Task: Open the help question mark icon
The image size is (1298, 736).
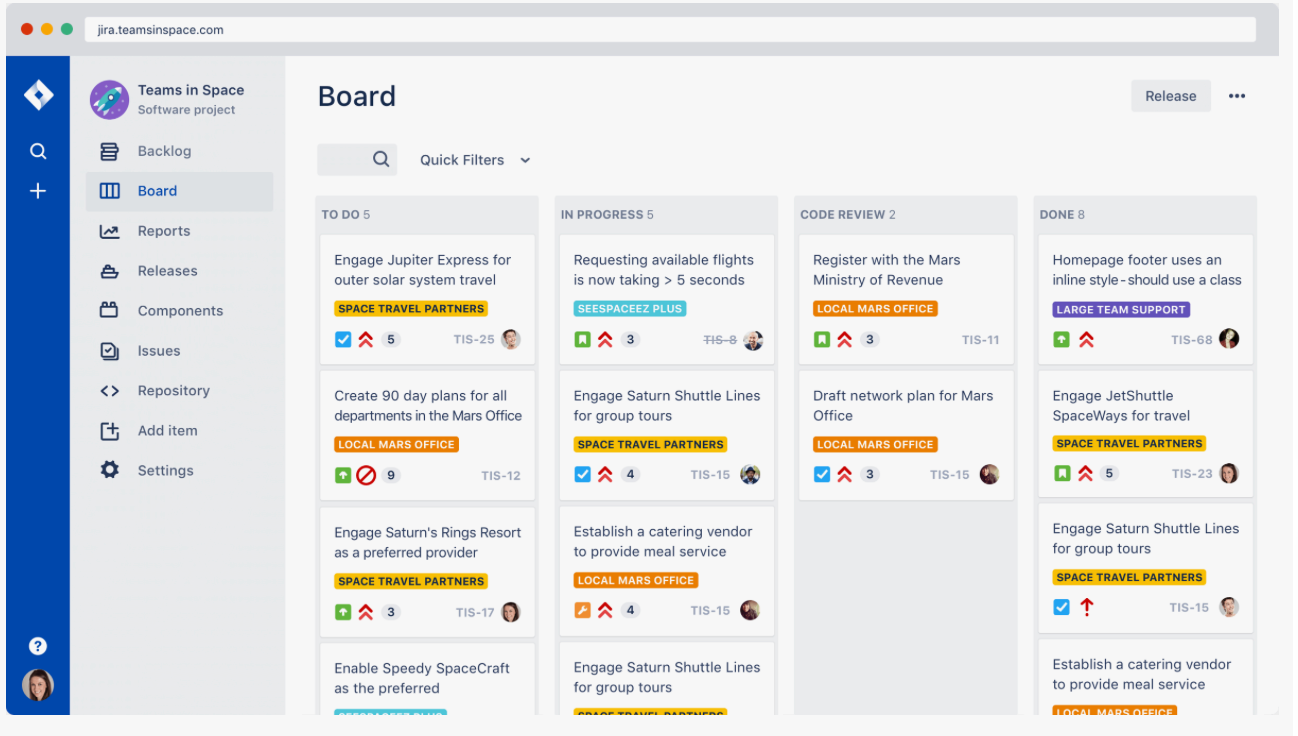Action: (38, 646)
